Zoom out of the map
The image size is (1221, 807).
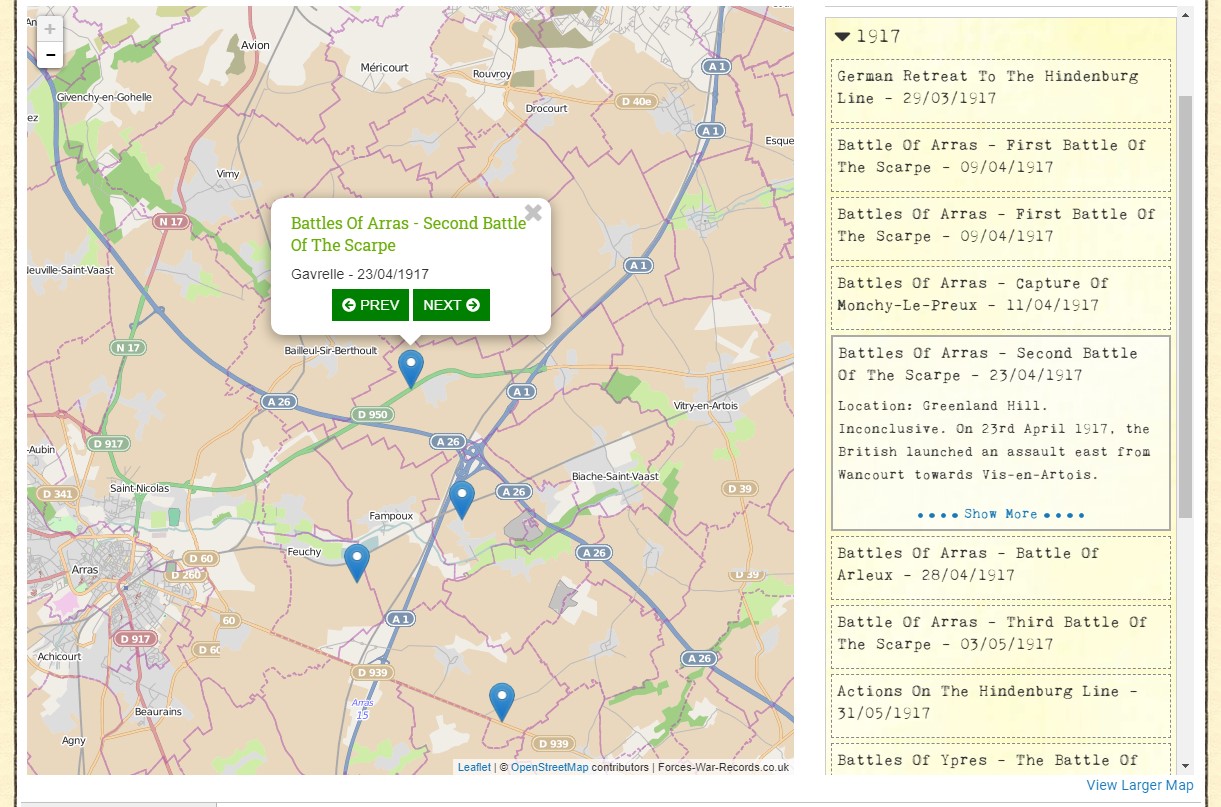coord(50,55)
